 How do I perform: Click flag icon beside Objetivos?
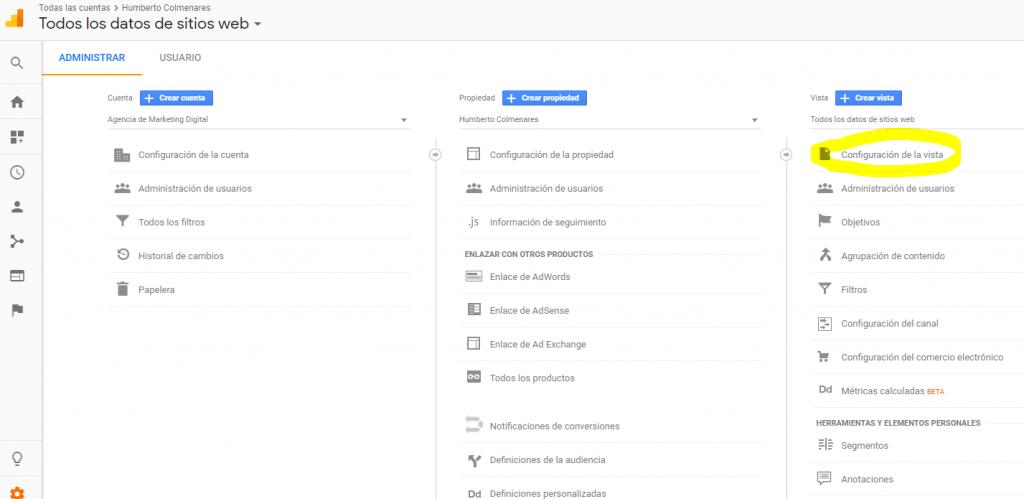tap(825, 221)
